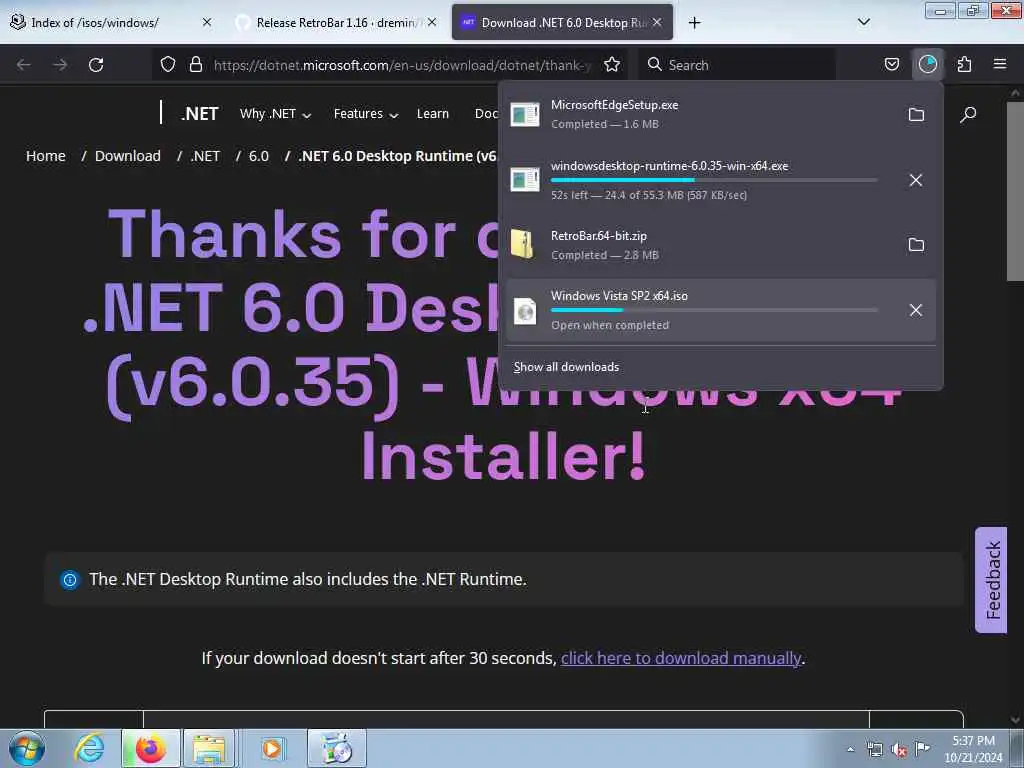Open the Extensions puzzle icon
The width and height of the screenshot is (1024, 768).
[x=964, y=64]
